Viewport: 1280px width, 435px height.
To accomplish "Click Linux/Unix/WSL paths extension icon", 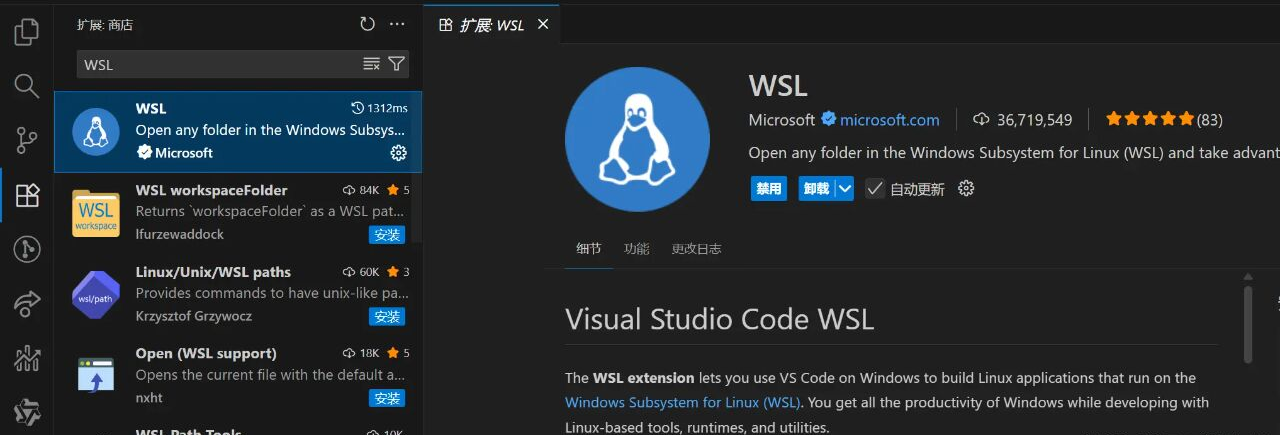I will click(96, 295).
